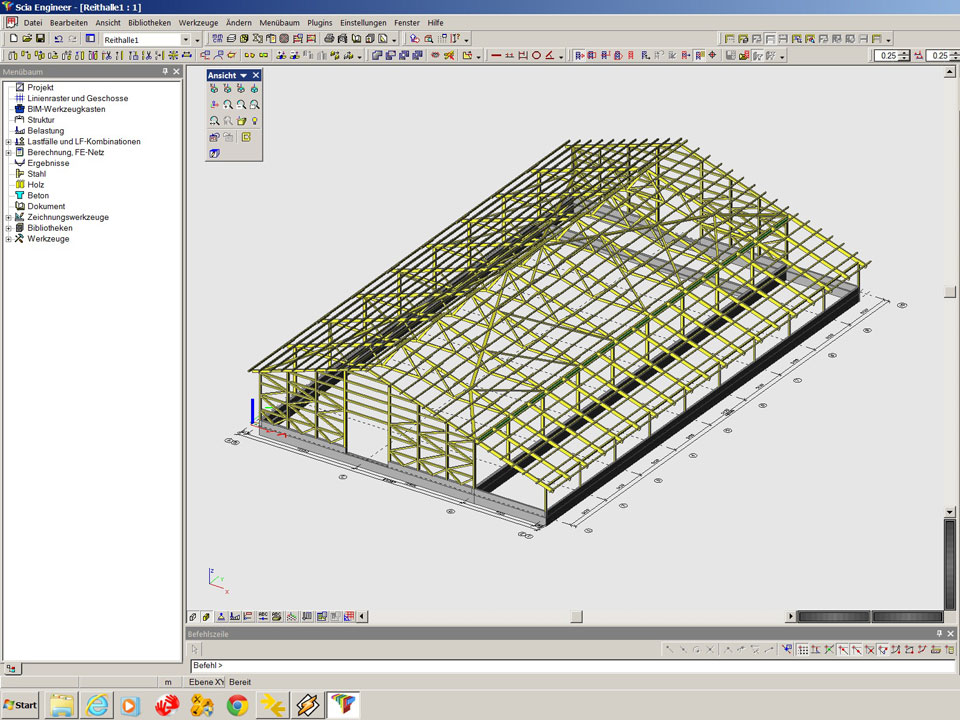
Task: Select Holz in the tree
Action: point(36,185)
